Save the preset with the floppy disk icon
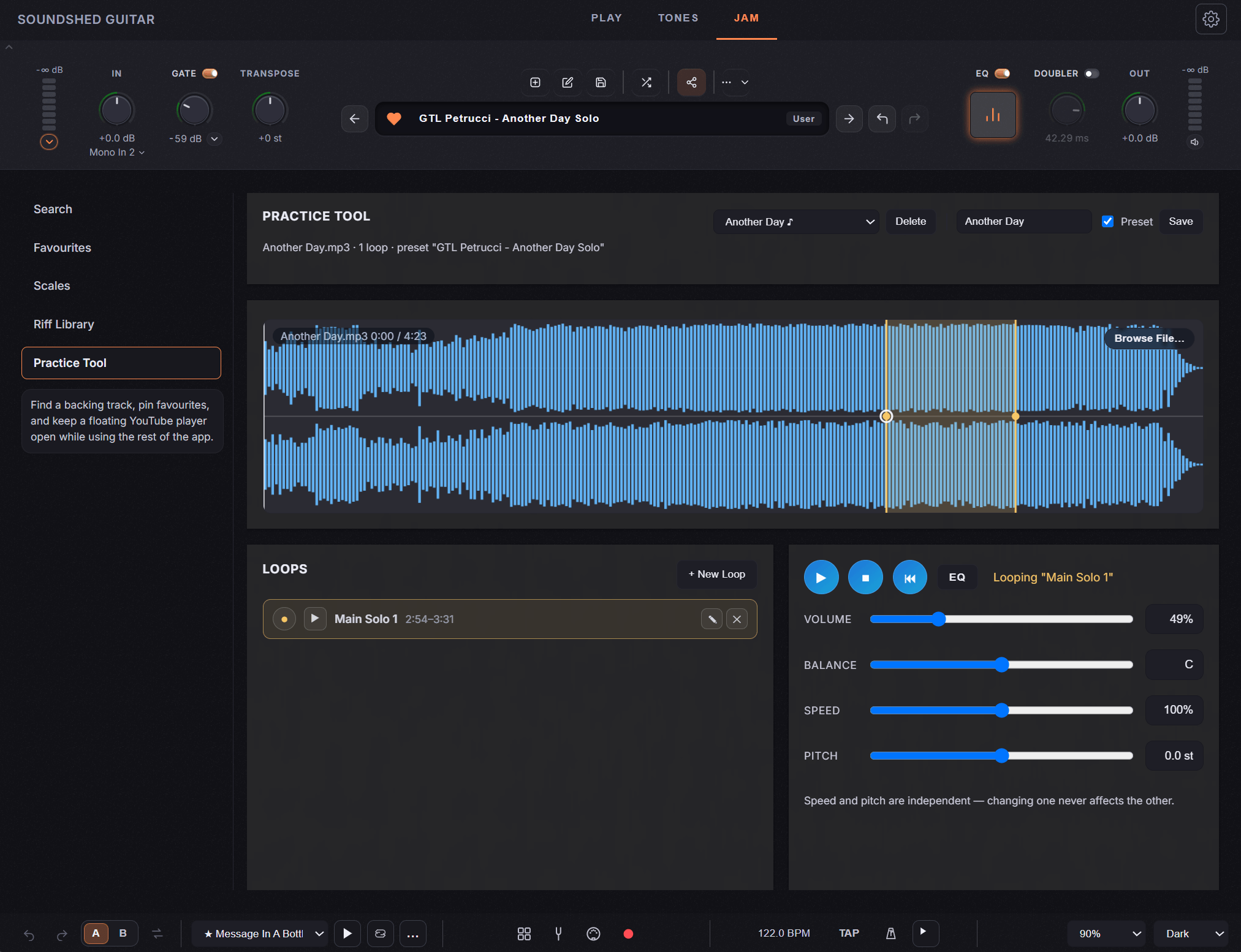The width and height of the screenshot is (1241, 952). tap(601, 82)
